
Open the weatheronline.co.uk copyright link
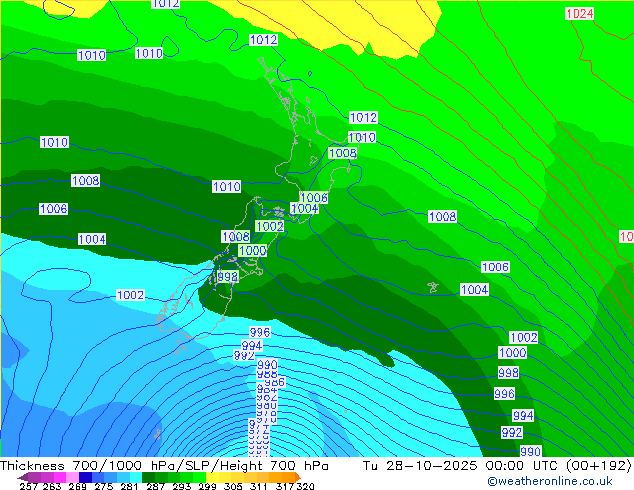550,481
